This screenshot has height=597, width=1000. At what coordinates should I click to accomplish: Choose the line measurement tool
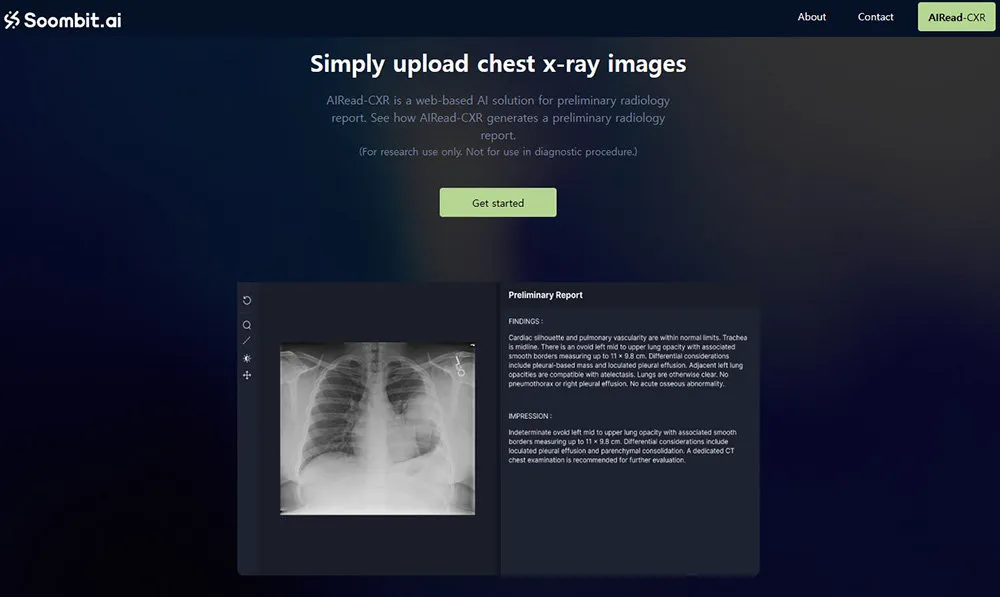point(247,341)
